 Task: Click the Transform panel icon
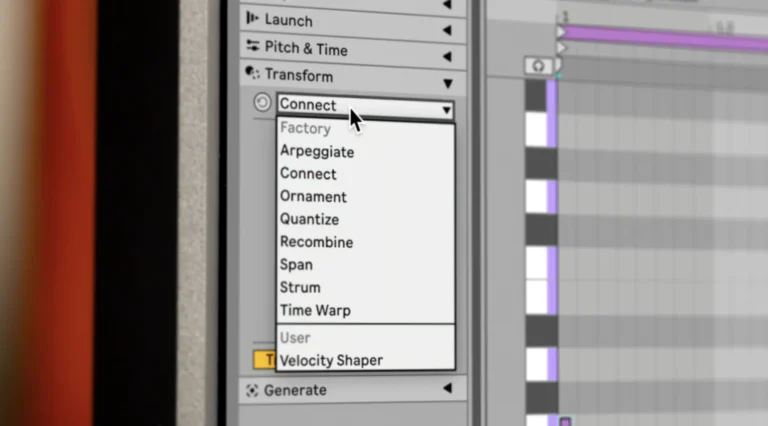point(252,73)
